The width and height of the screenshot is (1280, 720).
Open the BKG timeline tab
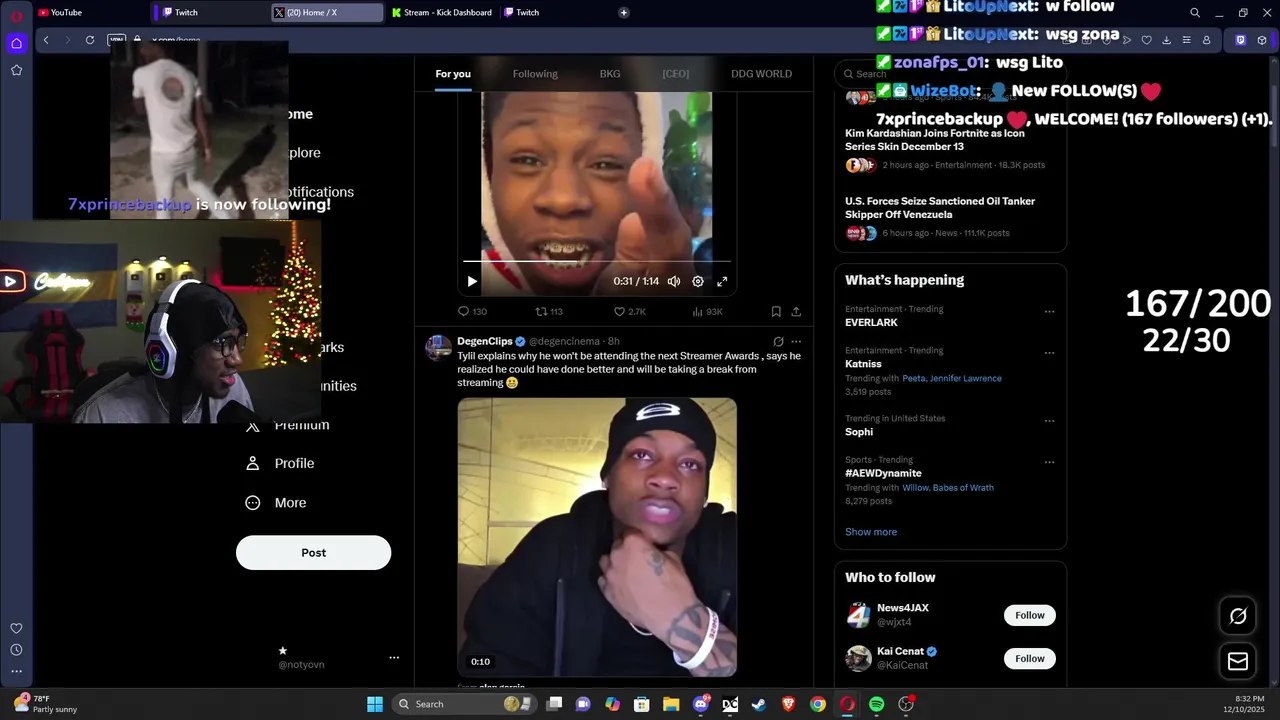point(610,74)
